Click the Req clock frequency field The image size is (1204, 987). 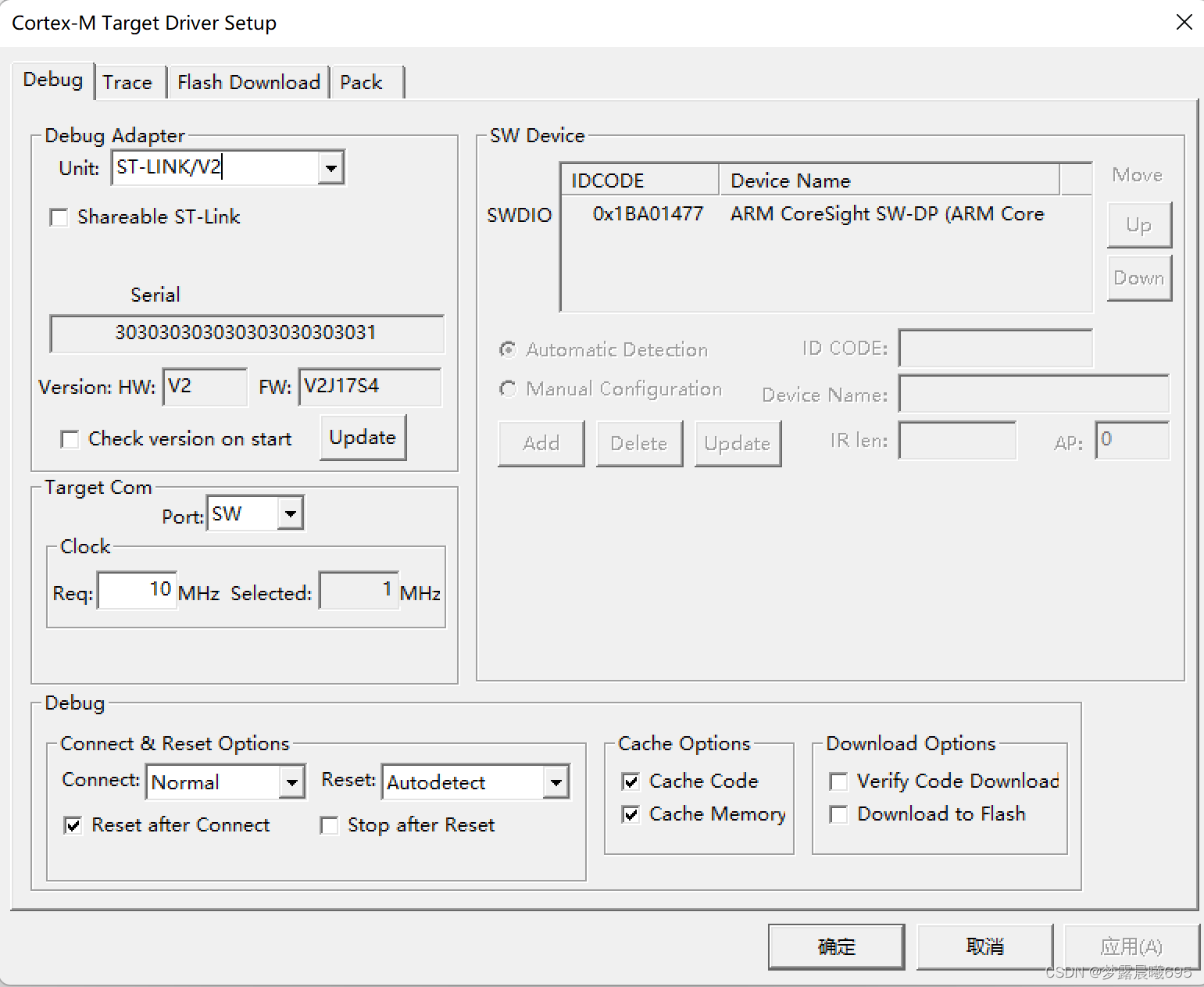[x=137, y=590]
